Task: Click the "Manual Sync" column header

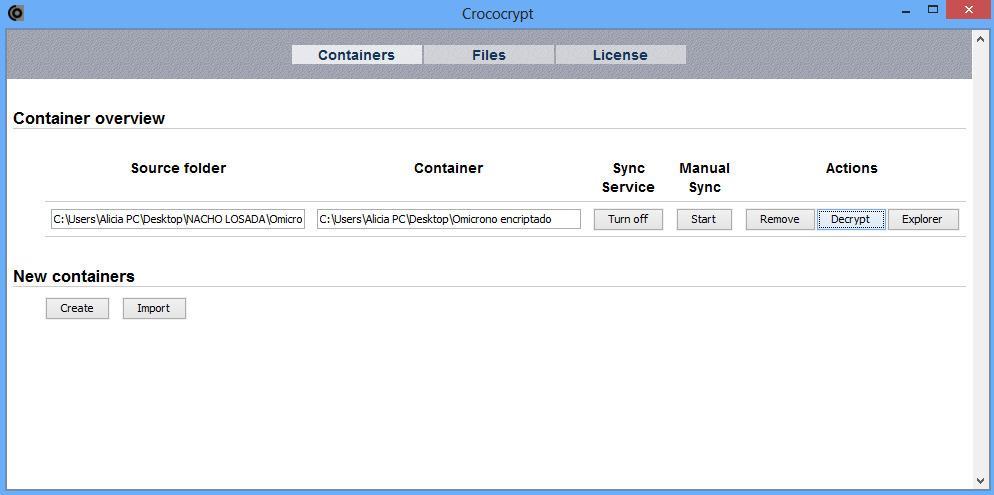Action: (704, 177)
